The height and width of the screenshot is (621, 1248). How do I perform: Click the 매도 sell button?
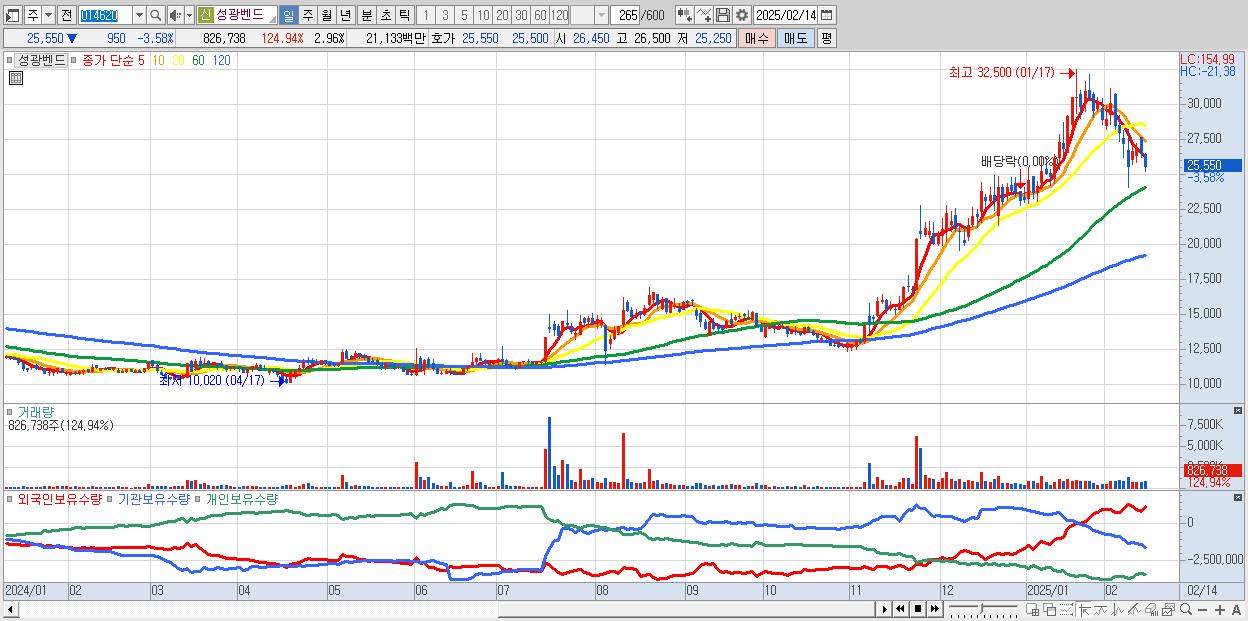coord(796,38)
